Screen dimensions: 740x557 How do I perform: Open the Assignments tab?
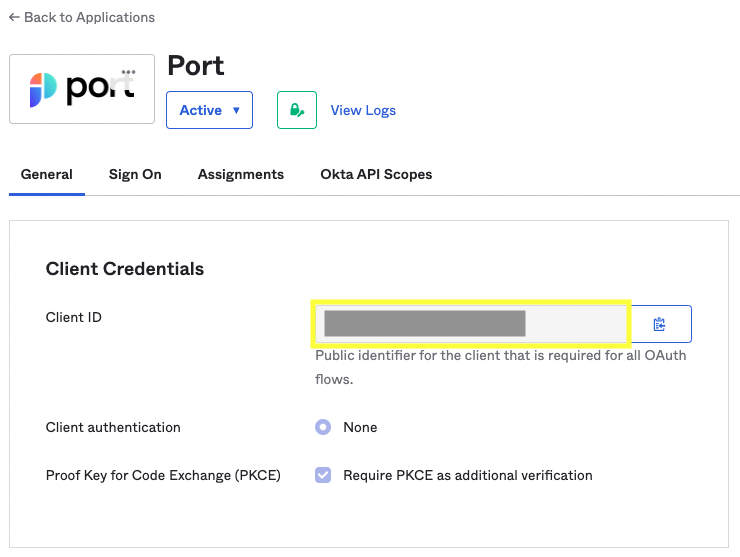(241, 174)
